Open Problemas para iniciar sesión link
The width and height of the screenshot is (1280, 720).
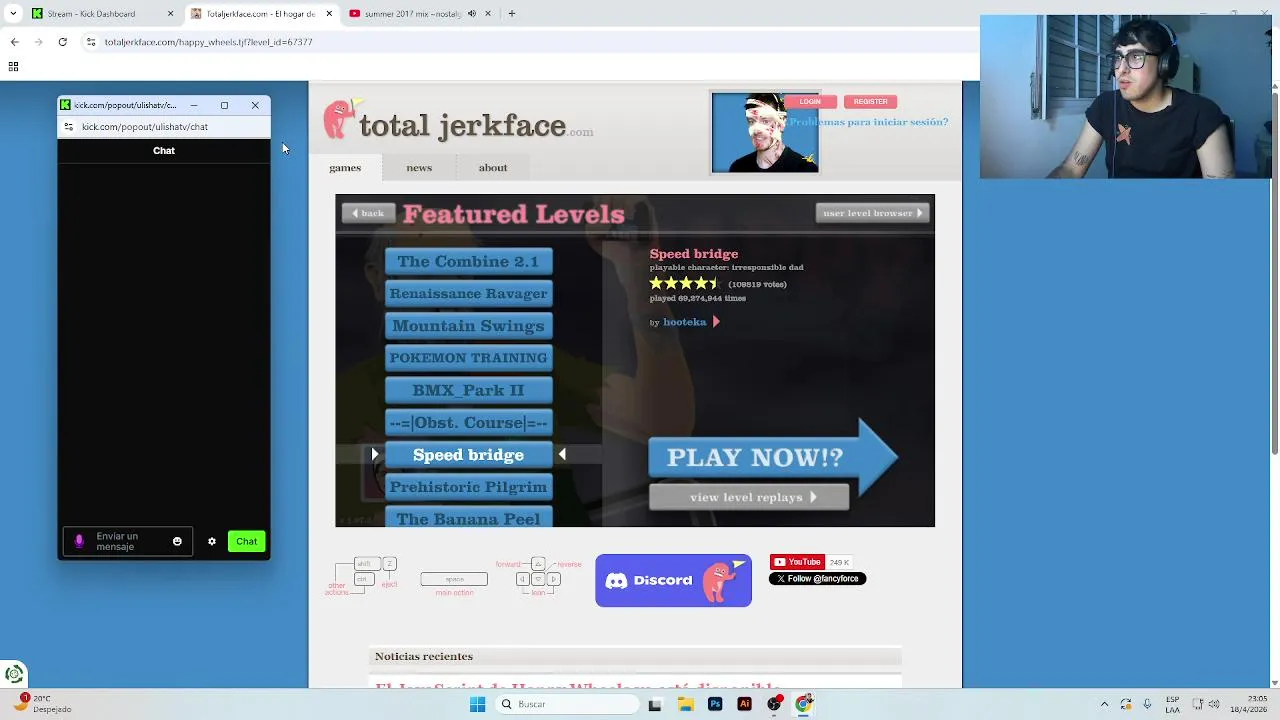point(869,122)
